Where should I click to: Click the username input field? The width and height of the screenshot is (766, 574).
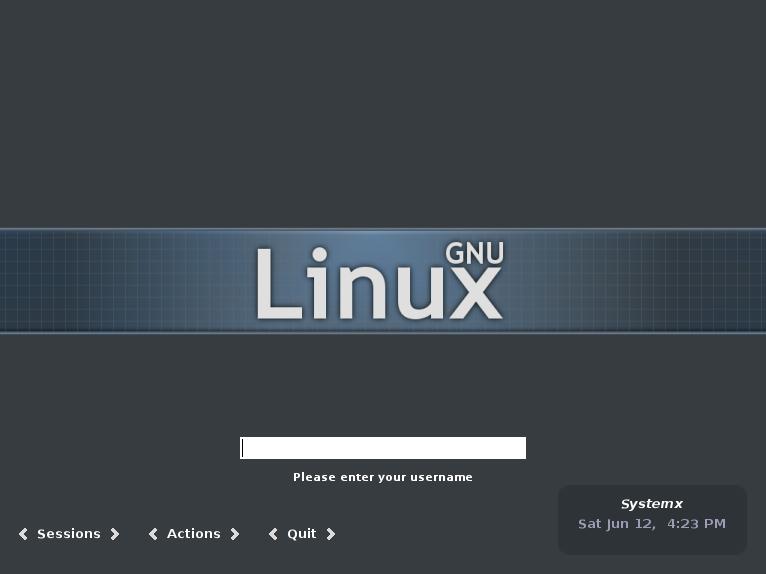click(383, 448)
